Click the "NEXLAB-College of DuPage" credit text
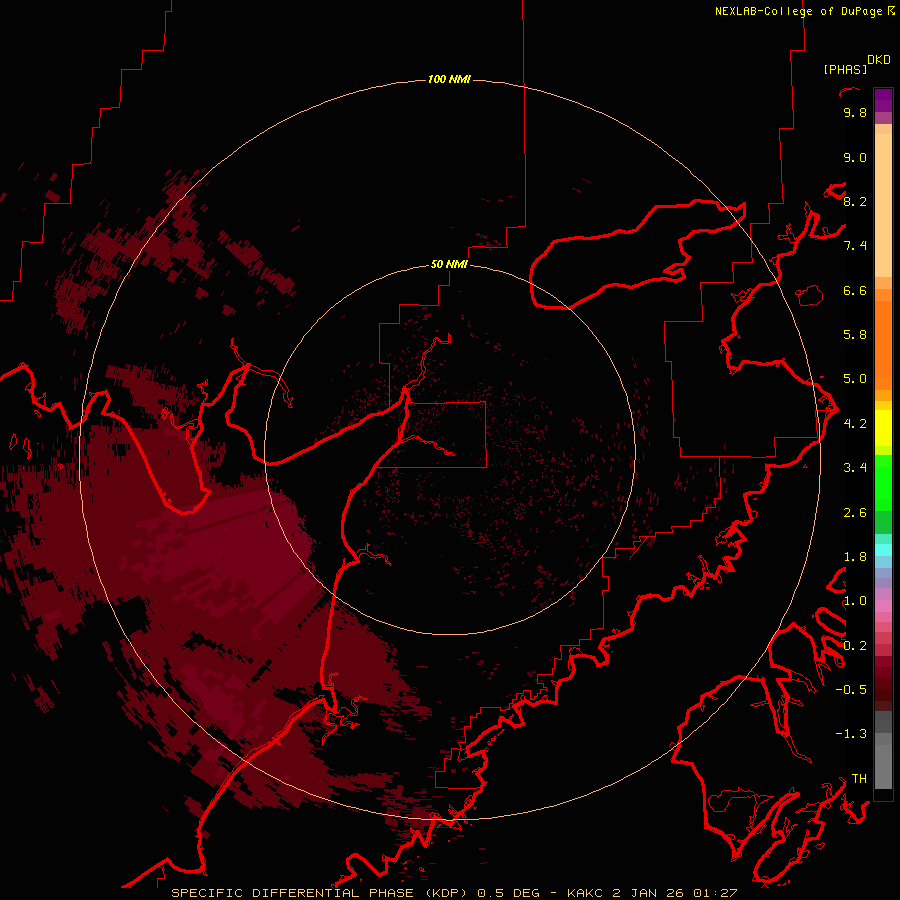Viewport: 900px width, 900px height. (x=798, y=11)
